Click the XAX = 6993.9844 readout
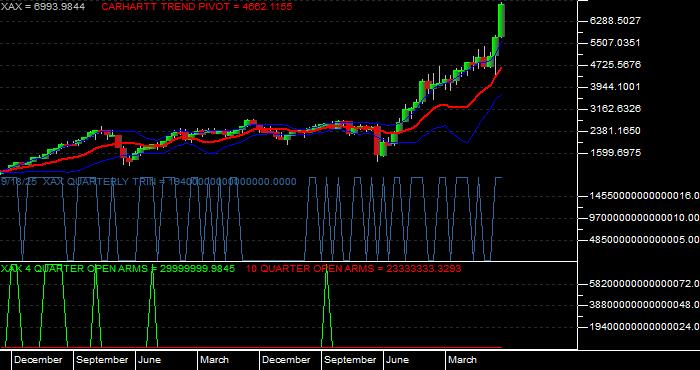Screen dimensions: 700x370 [43, 7]
